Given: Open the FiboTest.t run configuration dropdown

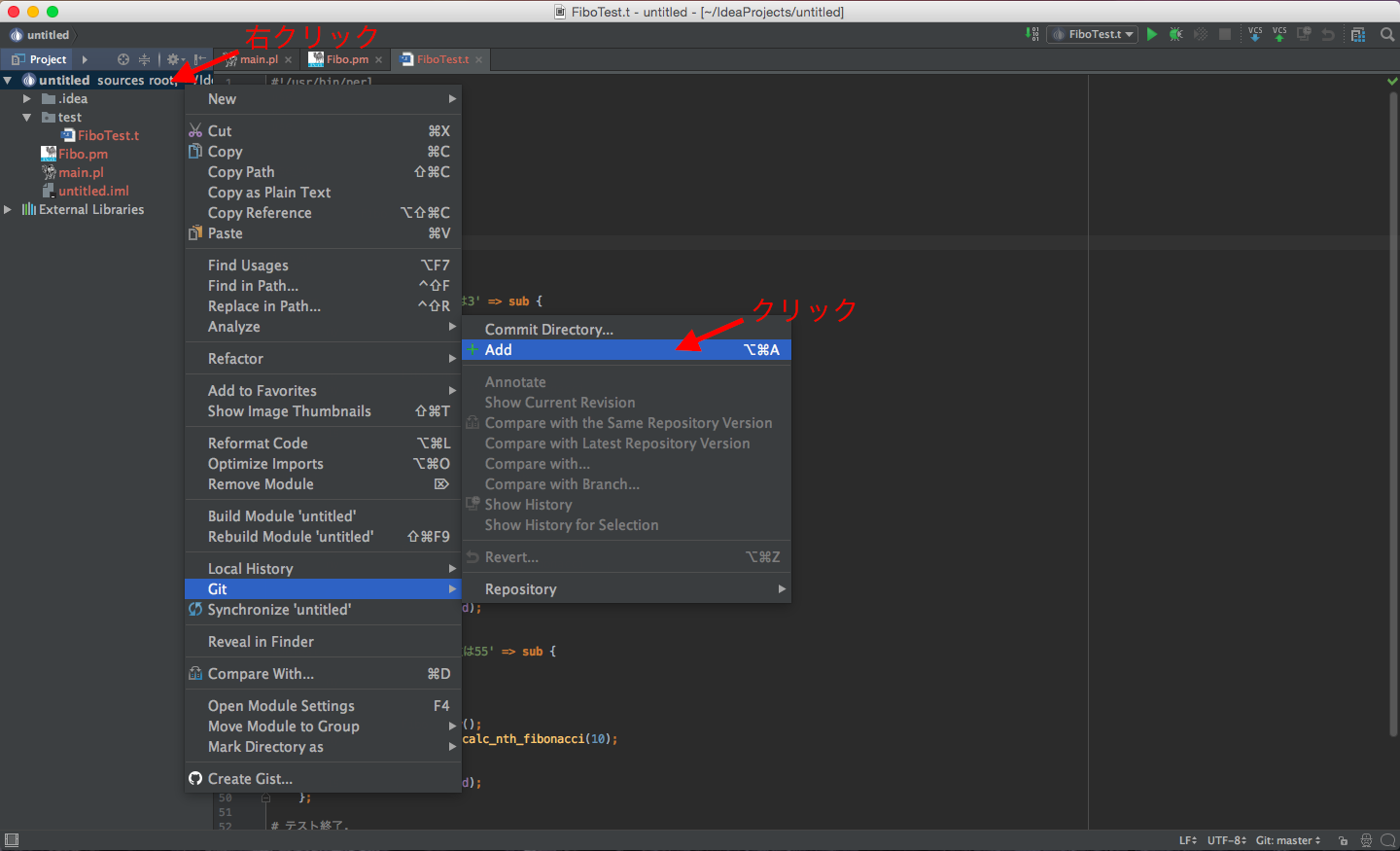Looking at the screenshot, I should [1094, 34].
